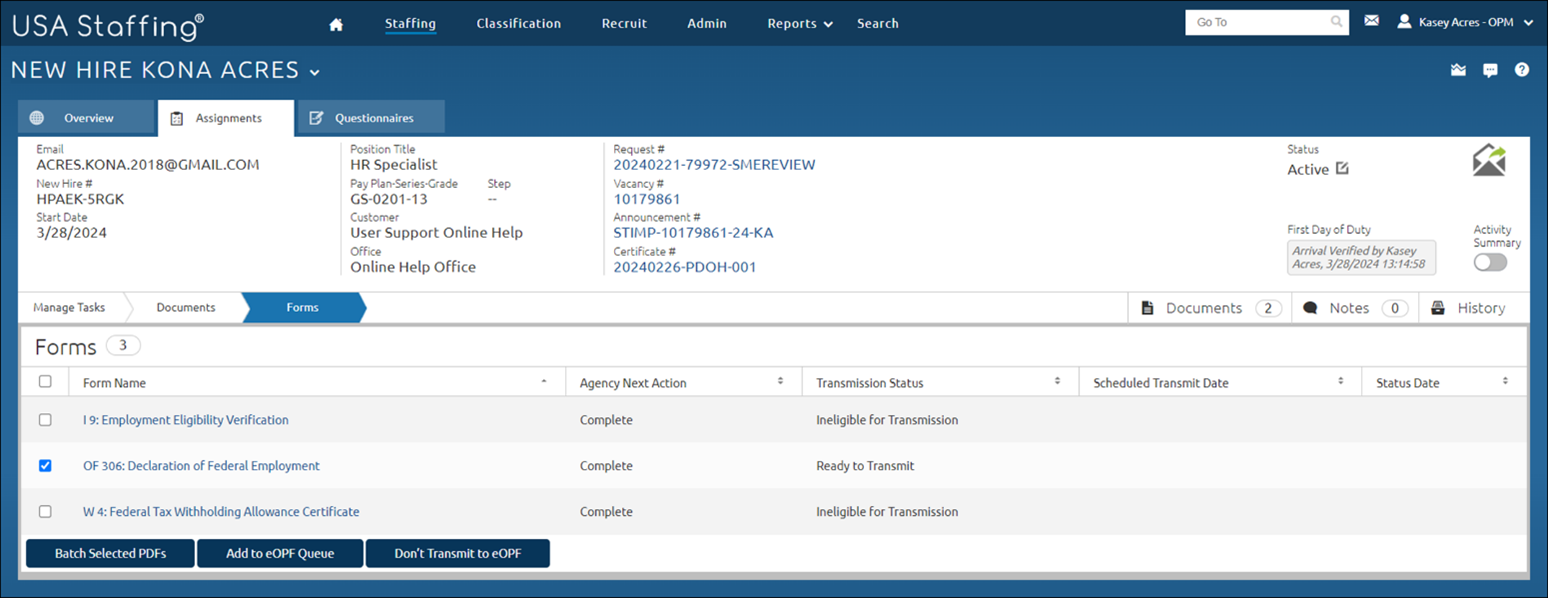Viewport: 1548px width, 598px height.
Task: Click the USA Staffing logo
Action: click(x=107, y=26)
